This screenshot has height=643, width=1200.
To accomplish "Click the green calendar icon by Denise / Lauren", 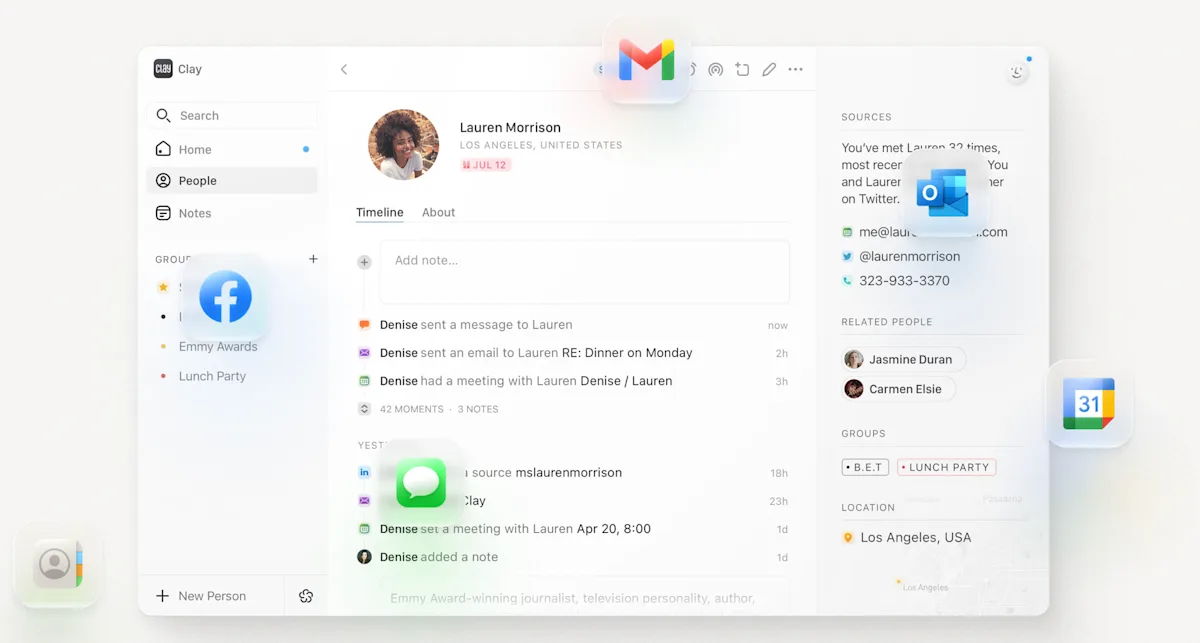I will (x=364, y=381).
